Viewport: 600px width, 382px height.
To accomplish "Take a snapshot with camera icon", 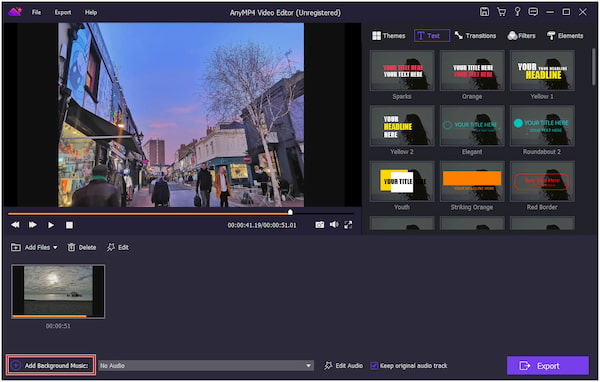I will tap(320, 225).
